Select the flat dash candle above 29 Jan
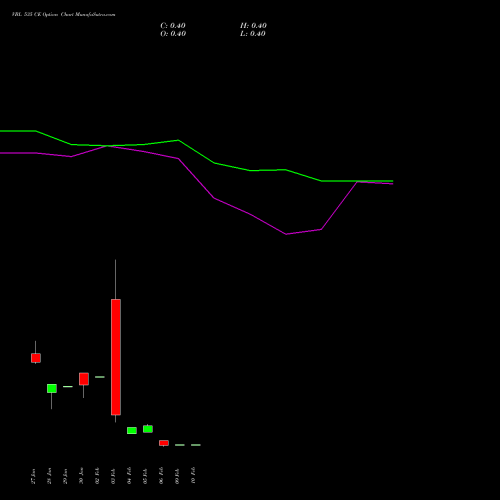 (68, 386)
